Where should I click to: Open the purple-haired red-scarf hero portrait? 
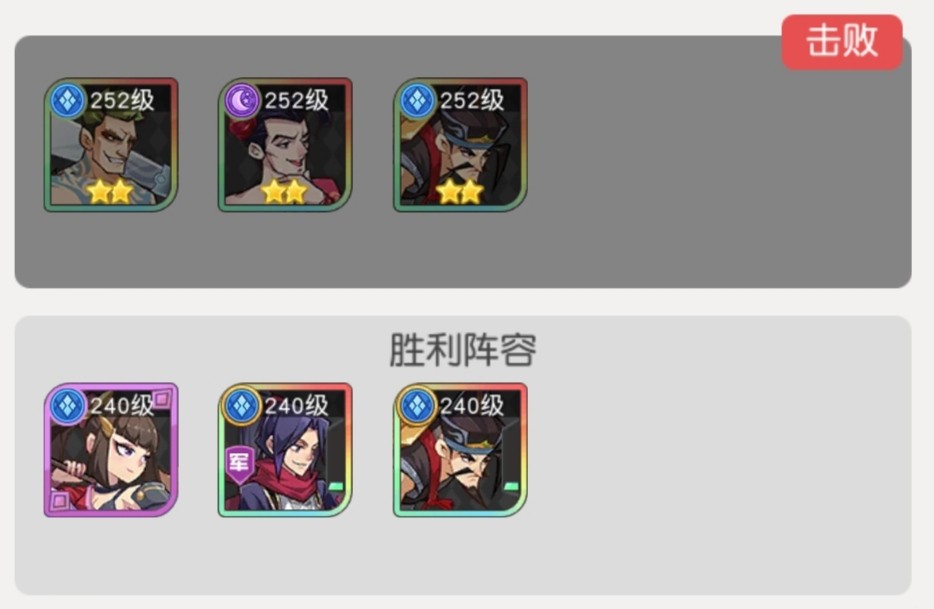coord(285,450)
